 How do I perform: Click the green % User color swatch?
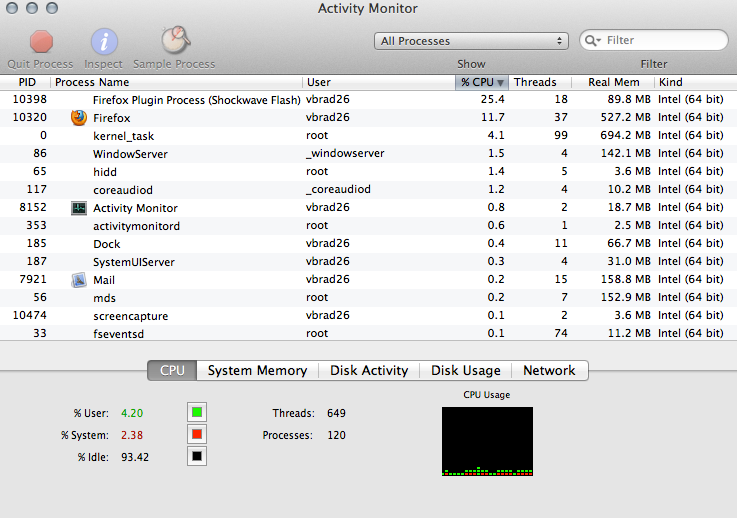click(x=197, y=412)
